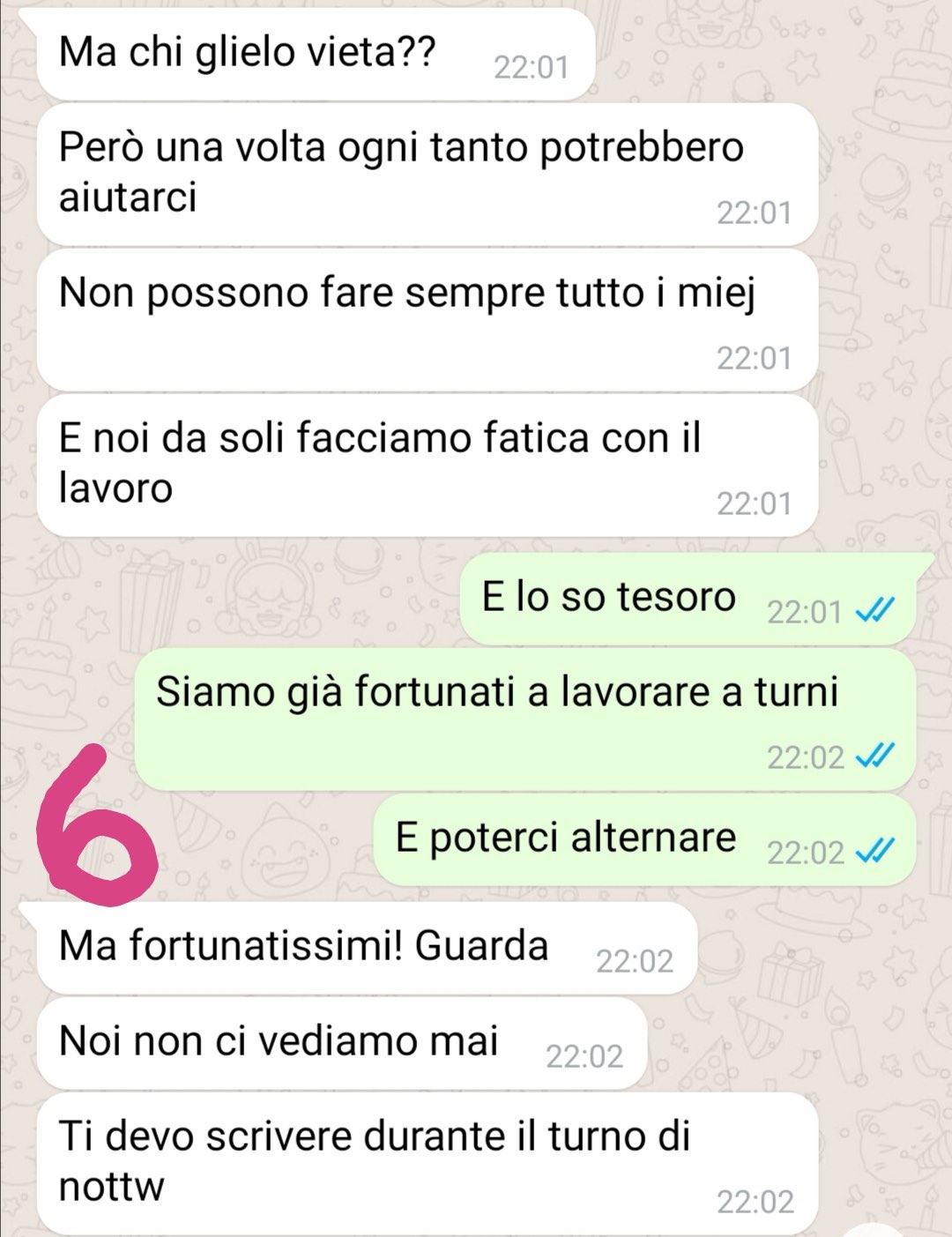Select the 'E poterci alternare' sent message
Screen dimensions: 952x1237
click(644, 839)
